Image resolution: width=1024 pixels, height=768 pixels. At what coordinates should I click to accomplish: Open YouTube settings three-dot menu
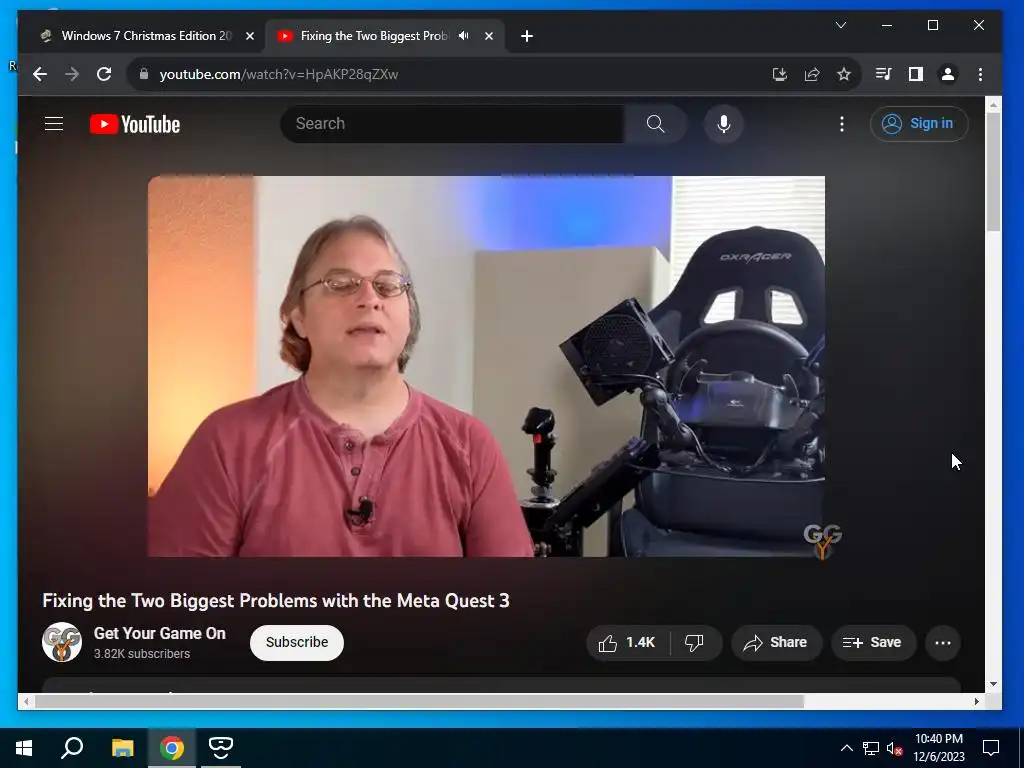(842, 124)
